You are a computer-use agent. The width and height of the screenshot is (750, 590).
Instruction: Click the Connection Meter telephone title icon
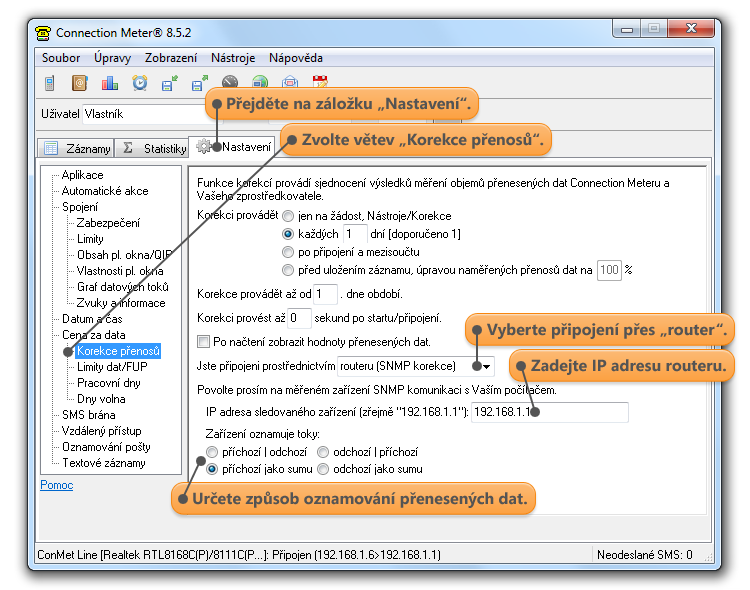[x=43, y=33]
